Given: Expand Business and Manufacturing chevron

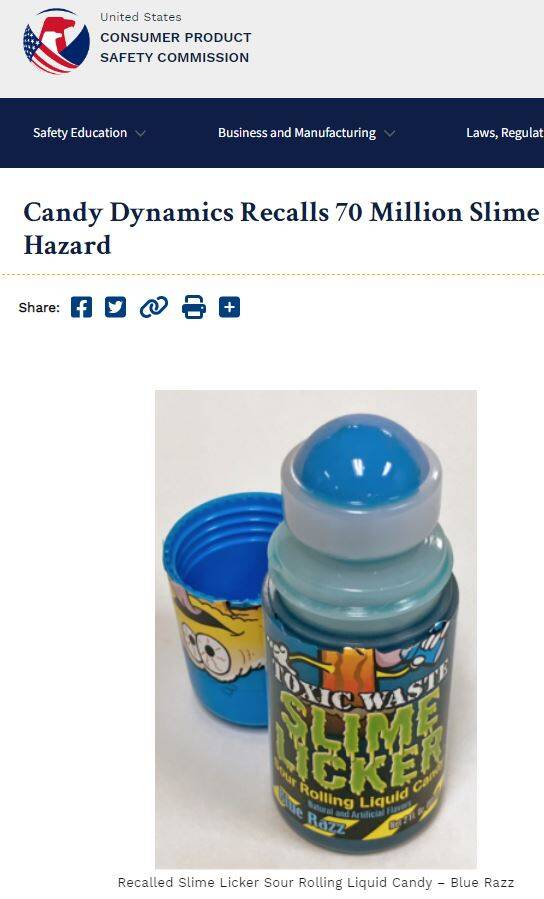Looking at the screenshot, I should pyautogui.click(x=390, y=134).
